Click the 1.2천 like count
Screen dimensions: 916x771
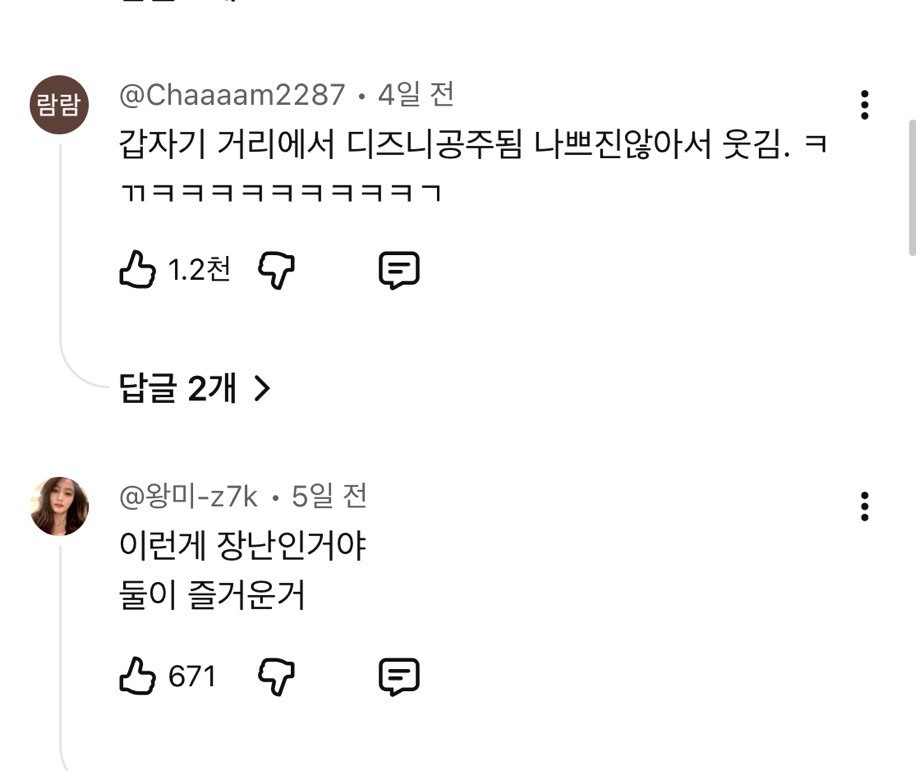[198, 269]
